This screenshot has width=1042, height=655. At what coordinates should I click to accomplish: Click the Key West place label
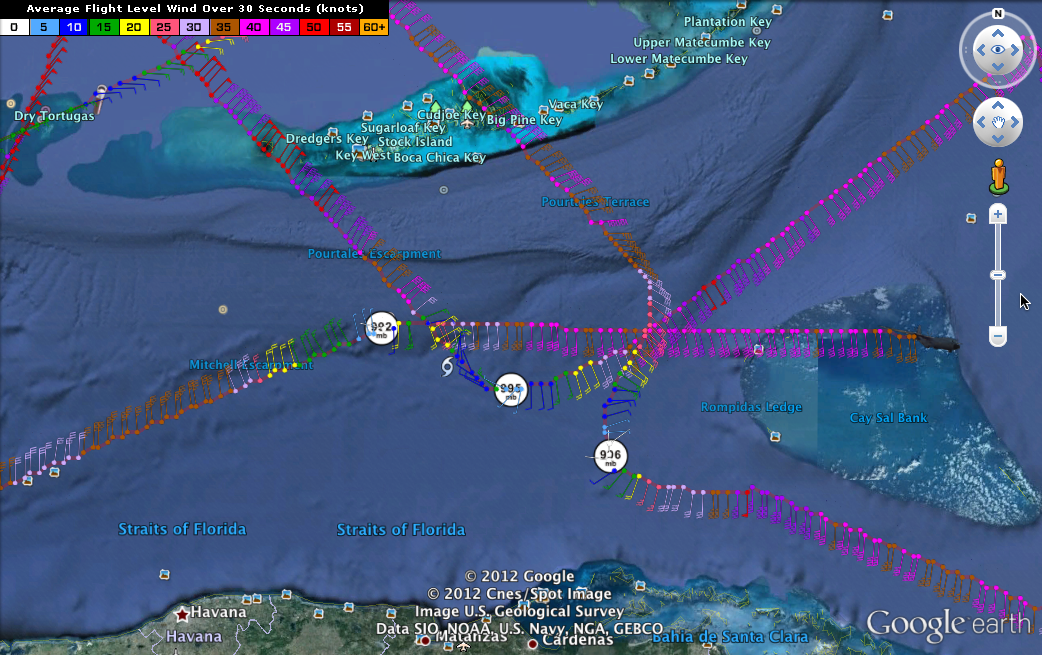tap(362, 155)
